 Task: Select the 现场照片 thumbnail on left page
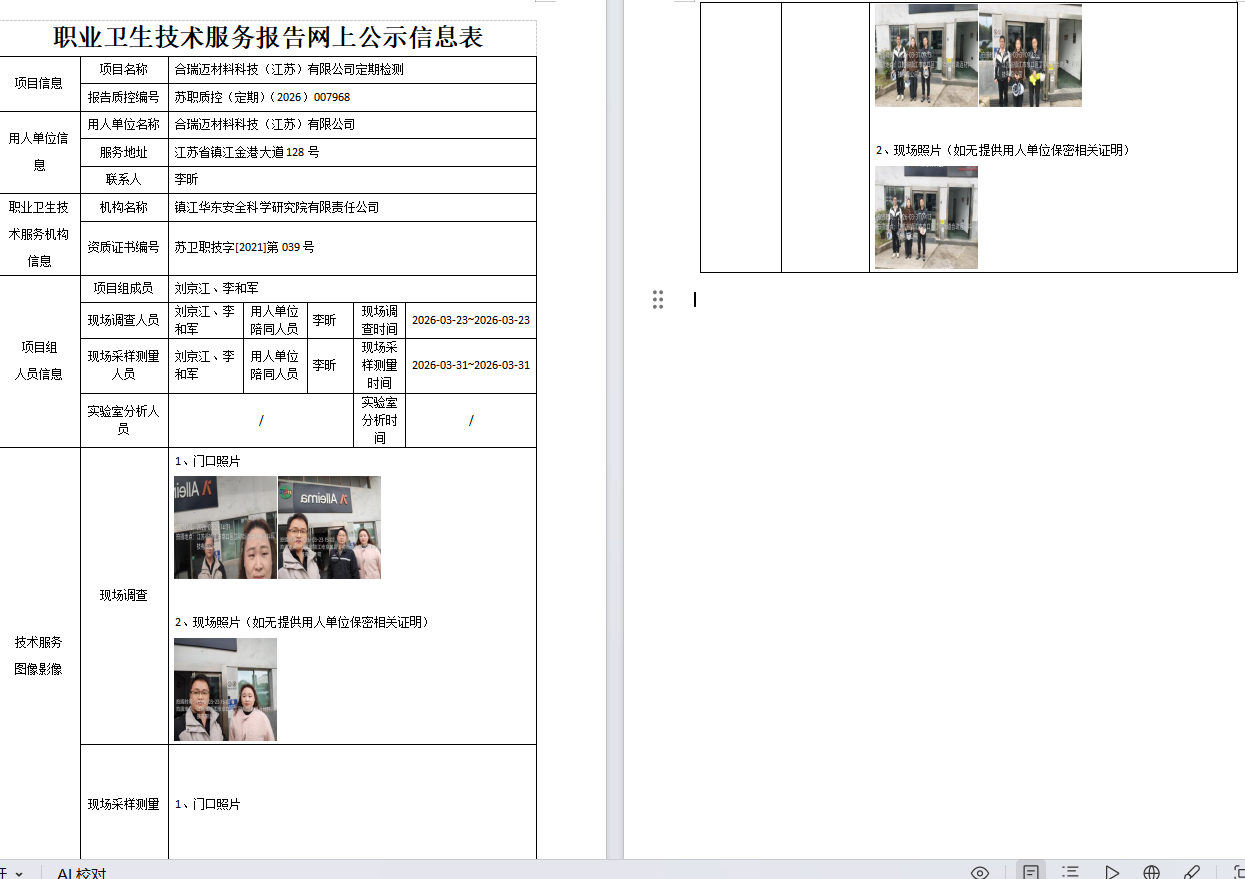pos(225,689)
